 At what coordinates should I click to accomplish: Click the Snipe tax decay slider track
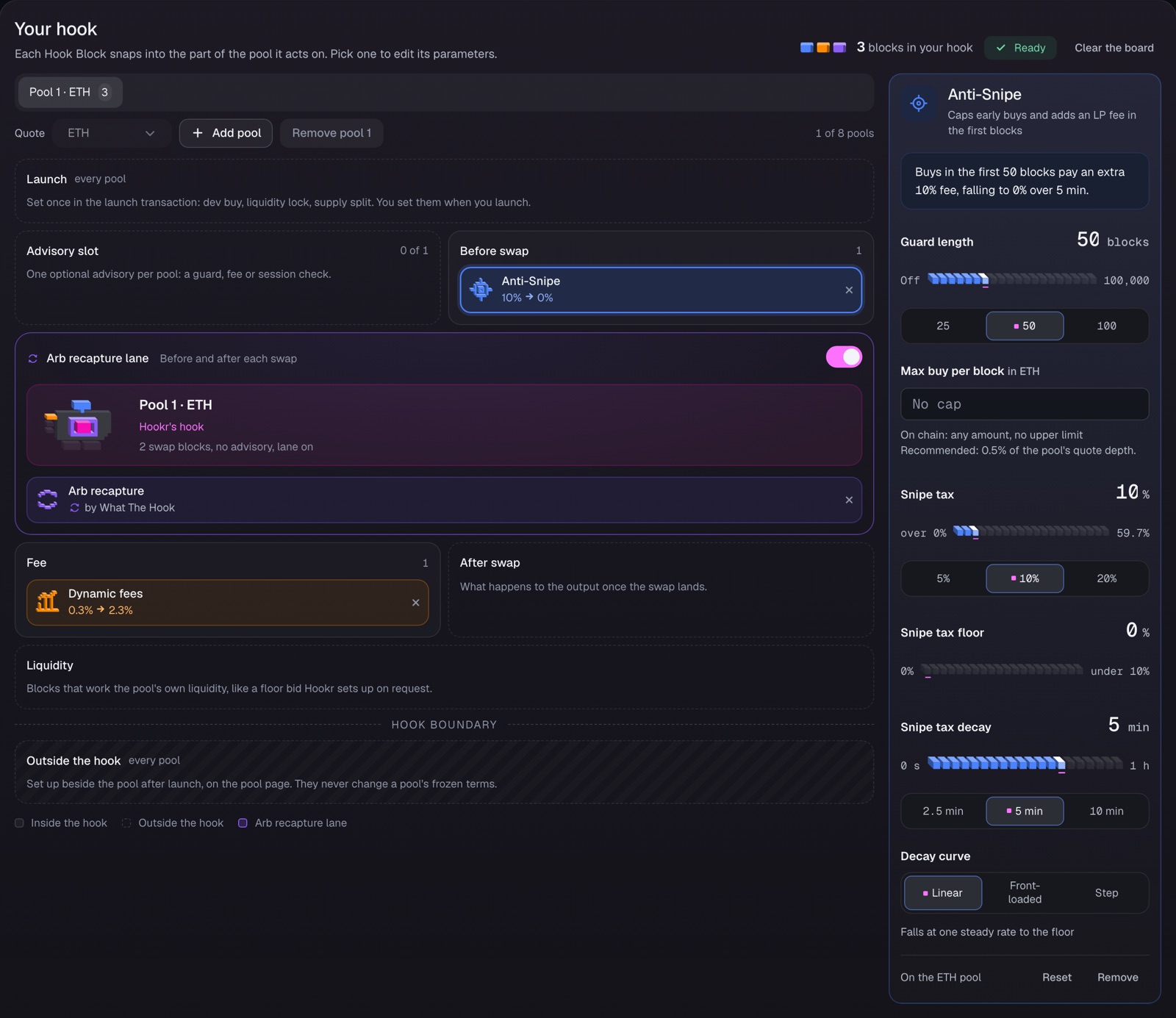coord(1025,764)
